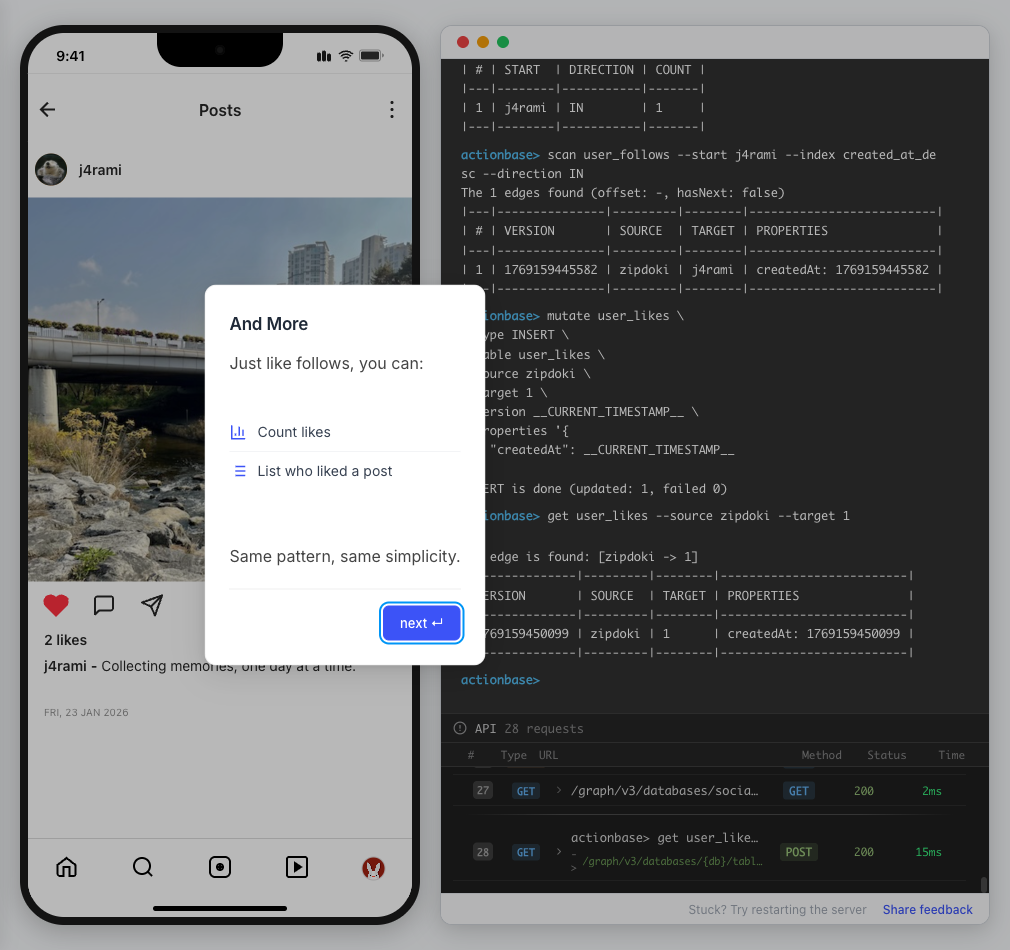Tap the comment speech bubble icon
Screen dimensions: 1010x950
[104, 605]
